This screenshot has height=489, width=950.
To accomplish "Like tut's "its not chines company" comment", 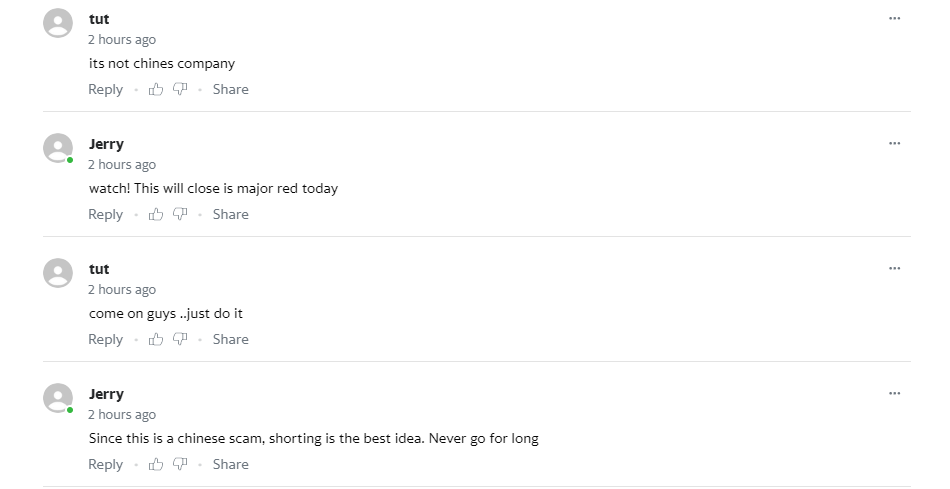I will pos(156,90).
